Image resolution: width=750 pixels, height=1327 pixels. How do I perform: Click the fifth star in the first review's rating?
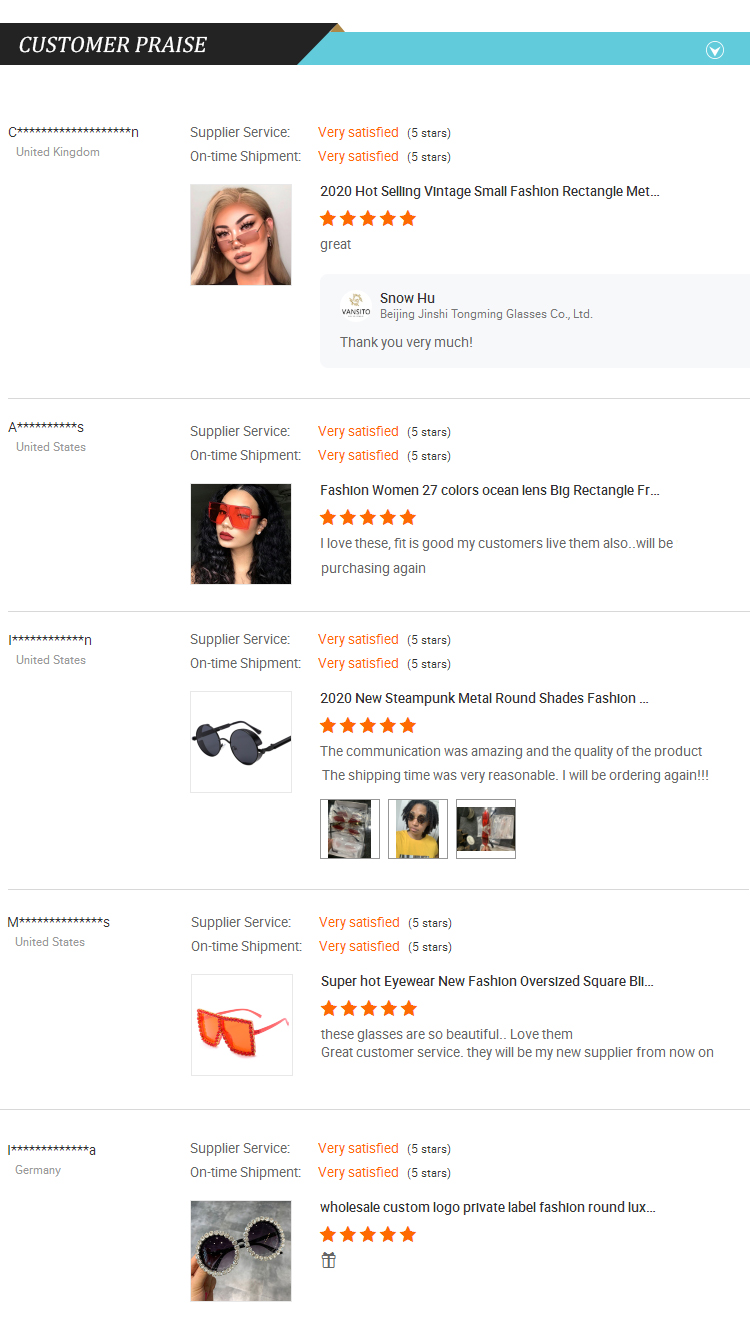coord(408,218)
